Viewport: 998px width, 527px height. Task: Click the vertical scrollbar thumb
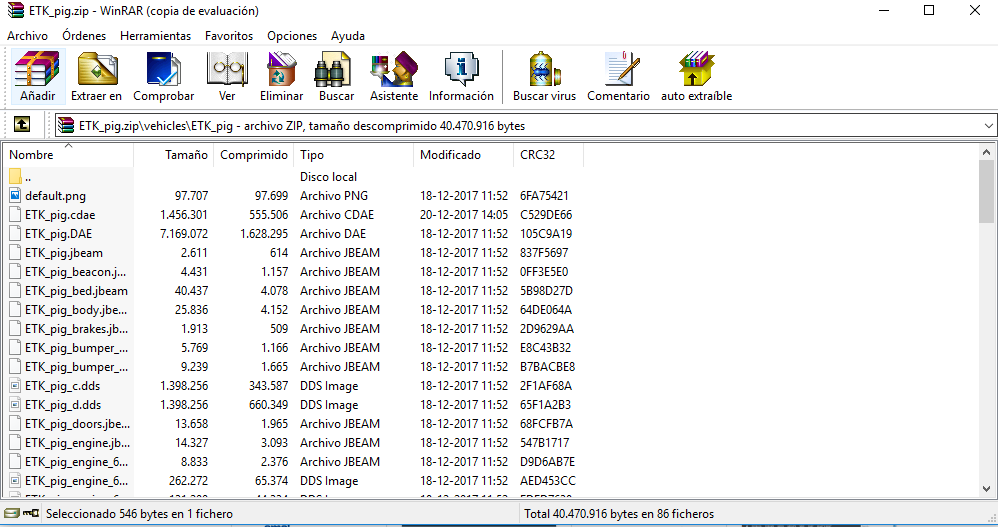click(987, 192)
